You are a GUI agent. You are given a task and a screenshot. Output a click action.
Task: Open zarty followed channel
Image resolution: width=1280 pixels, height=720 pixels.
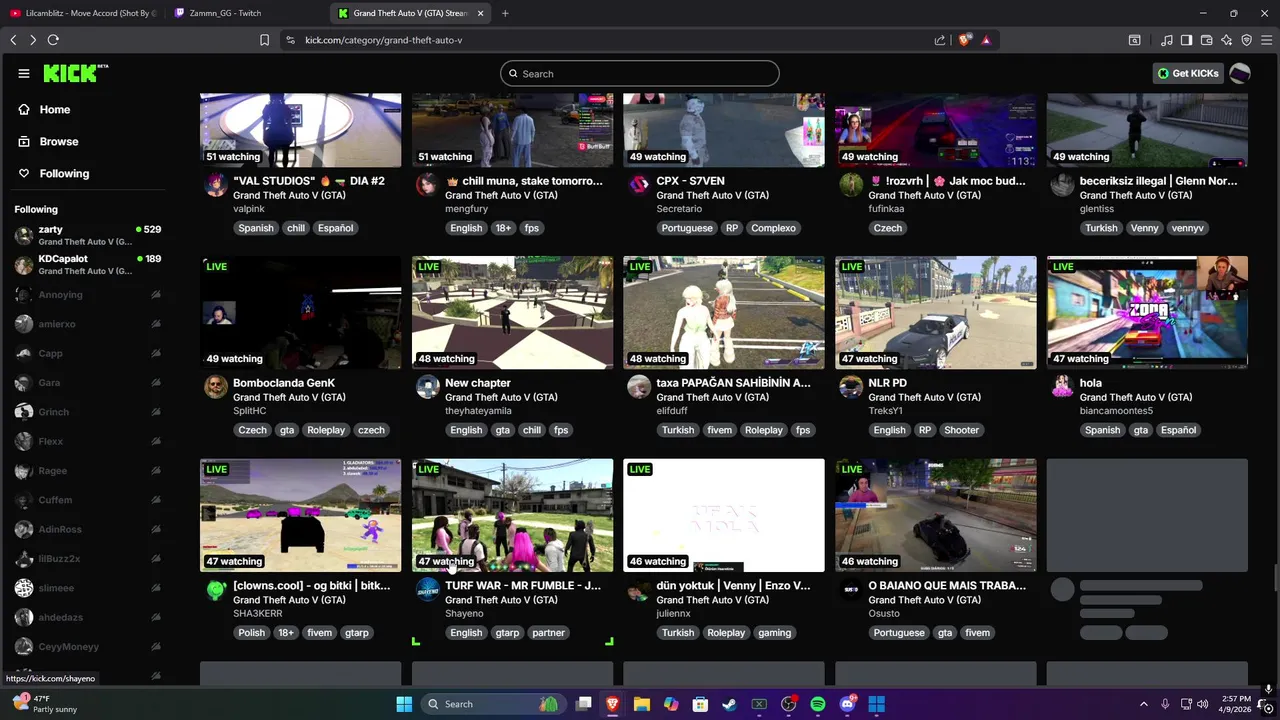coord(87,235)
